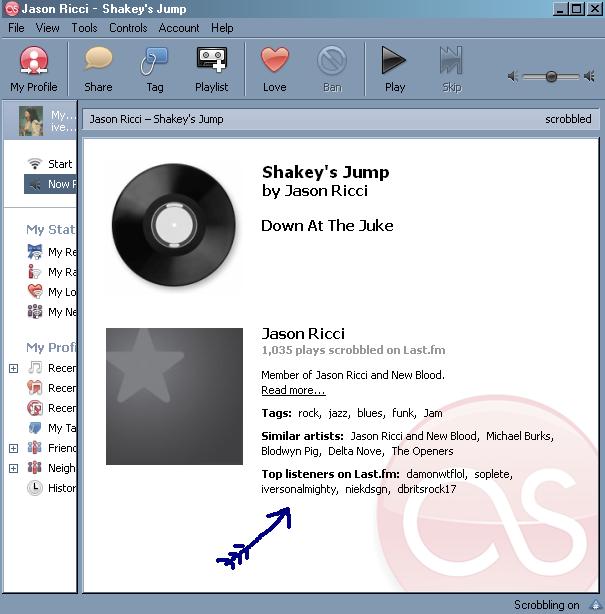Open the blues tag

coord(371,413)
